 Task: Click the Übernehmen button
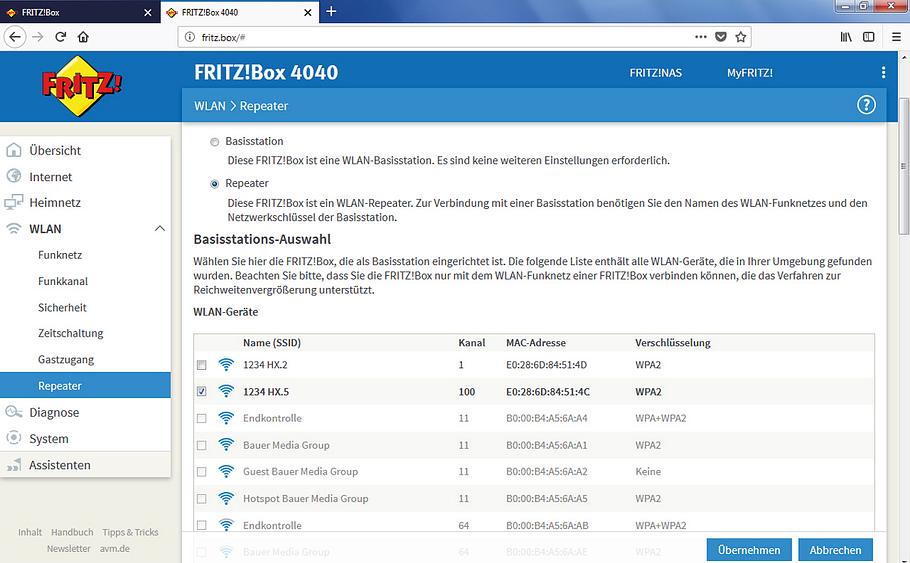click(749, 550)
